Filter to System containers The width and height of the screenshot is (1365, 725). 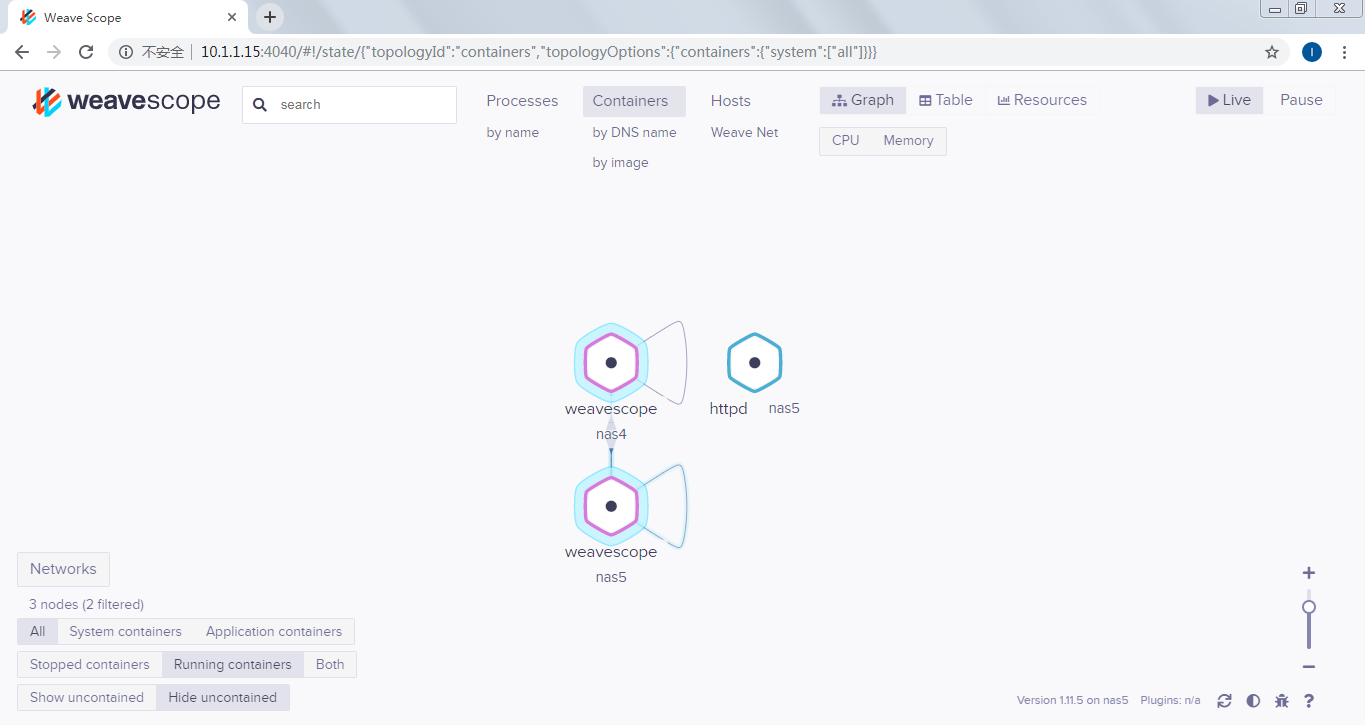pyautogui.click(x=125, y=632)
